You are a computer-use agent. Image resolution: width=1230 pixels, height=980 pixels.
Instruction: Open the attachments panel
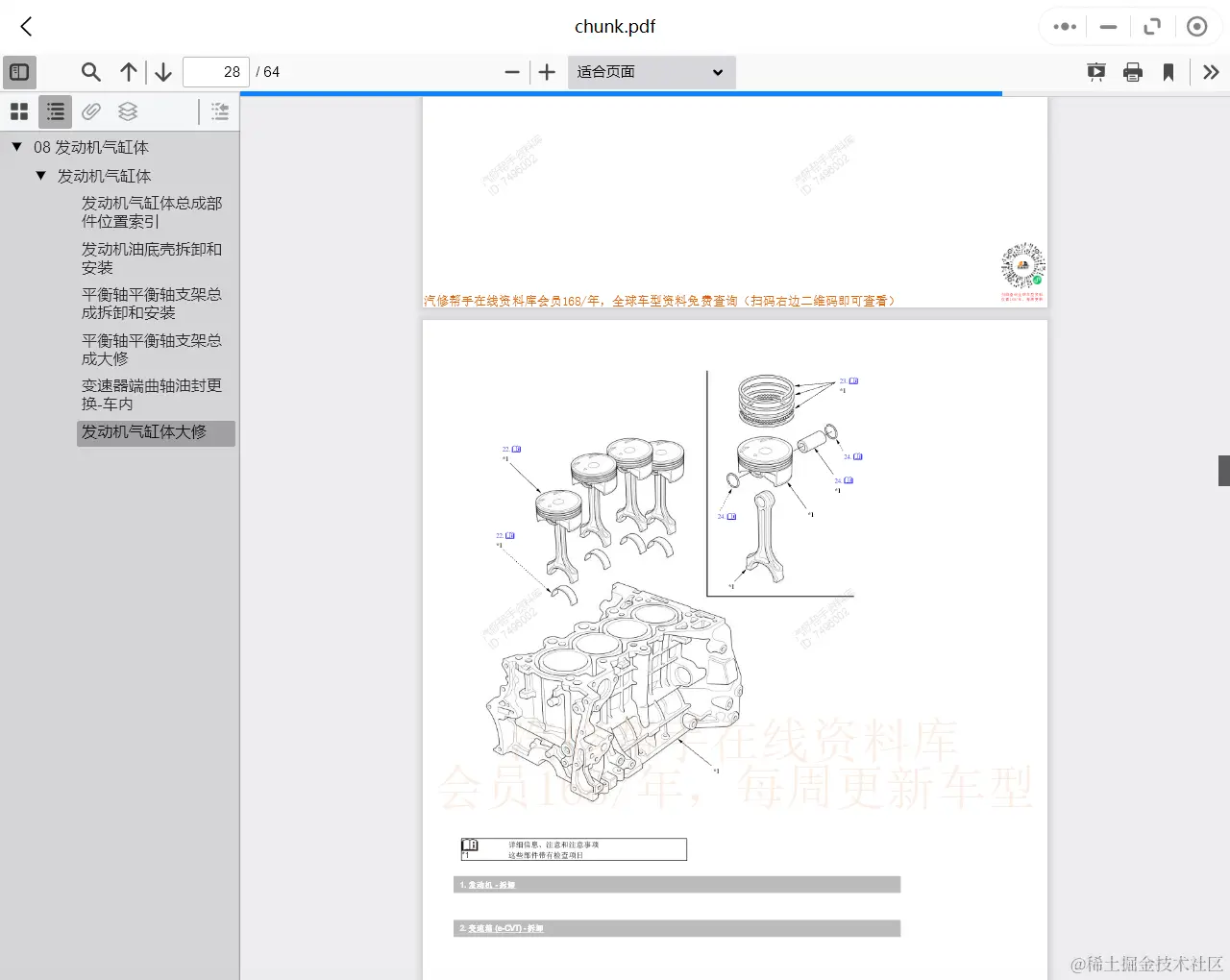[91, 111]
